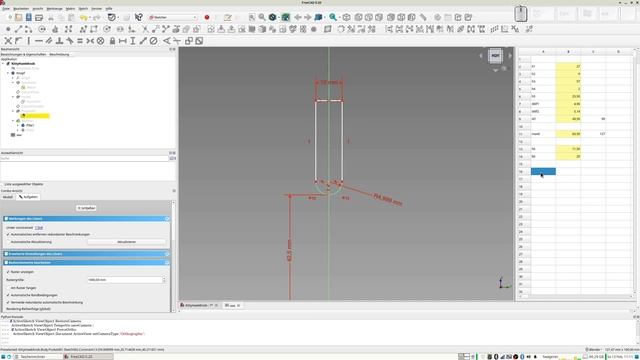
Task: Apply the lock constraint tool
Action: (x=112, y=41)
